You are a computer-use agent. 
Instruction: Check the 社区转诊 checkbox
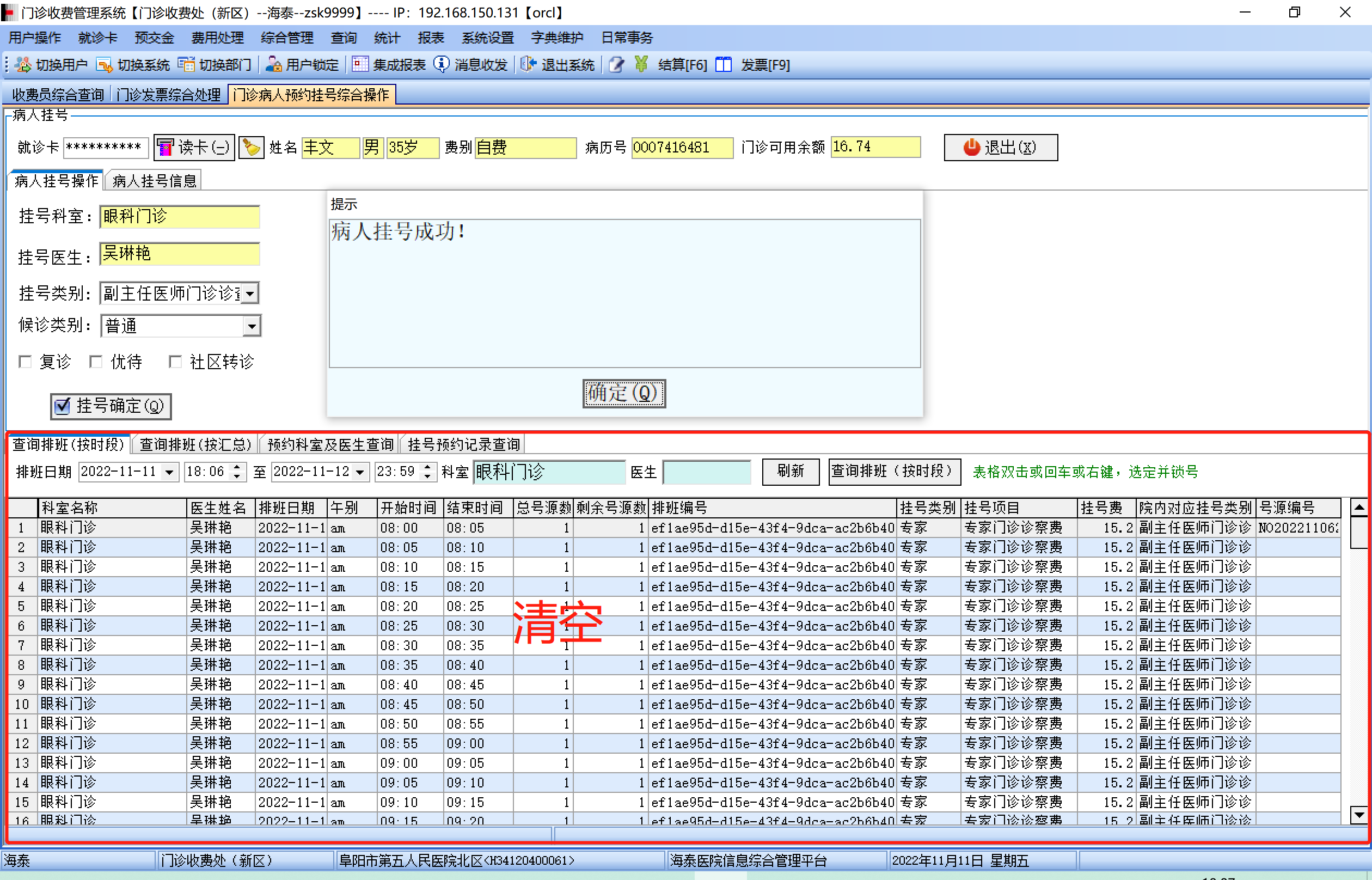[x=175, y=362]
